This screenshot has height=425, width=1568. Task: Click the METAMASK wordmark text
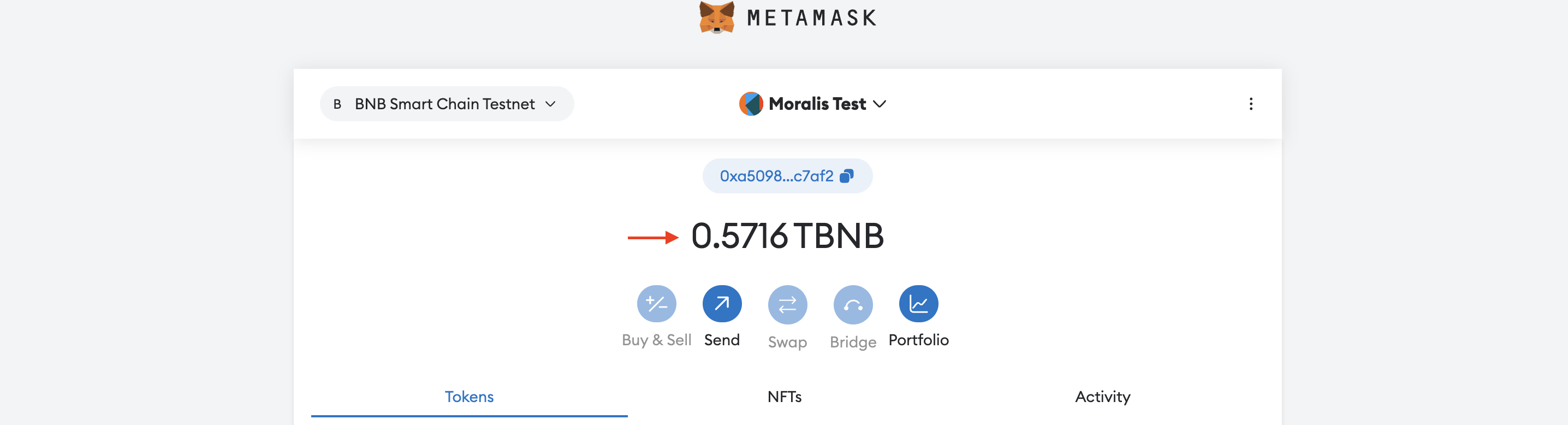pos(811,17)
